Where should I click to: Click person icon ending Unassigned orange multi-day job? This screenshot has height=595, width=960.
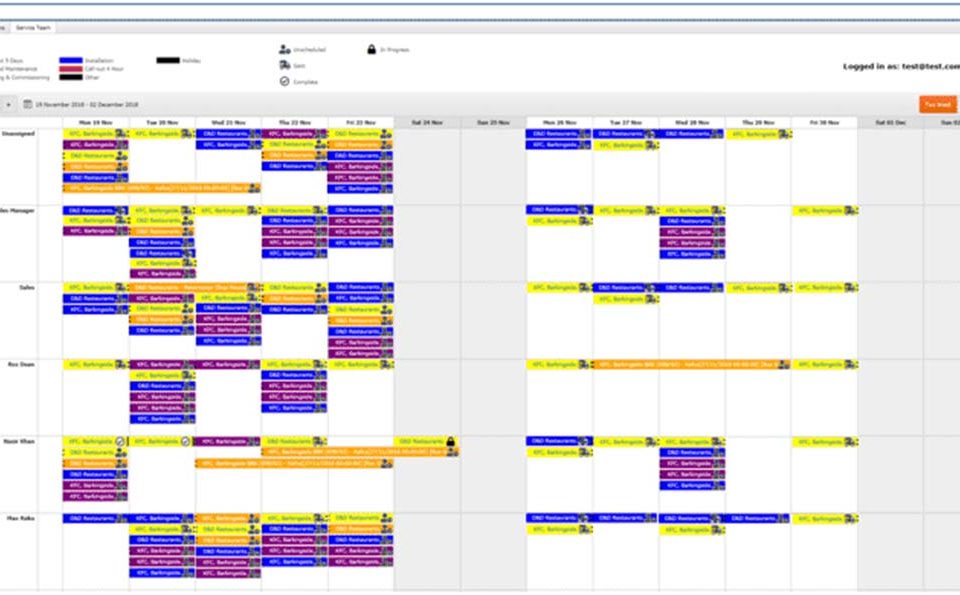tap(254, 189)
